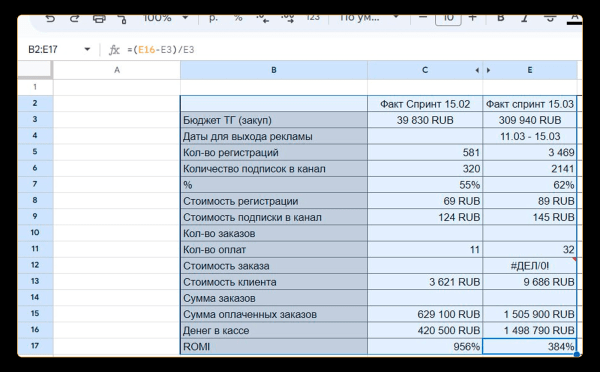The width and height of the screenshot is (600, 372).
Task: Select the cell with 629 100 RUB
Action: point(425,314)
